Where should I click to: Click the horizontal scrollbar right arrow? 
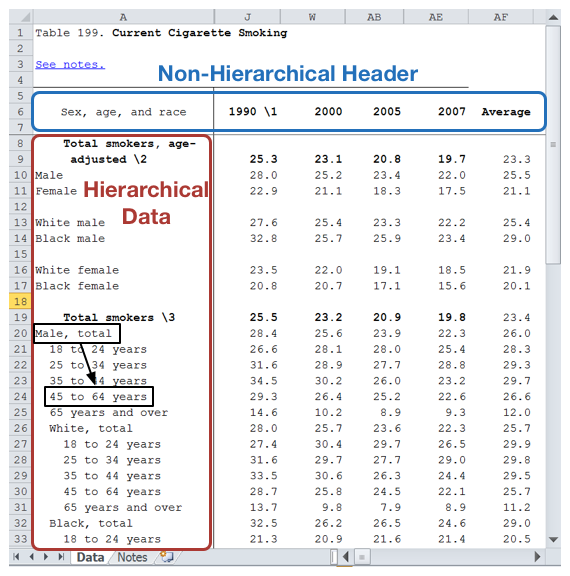click(x=537, y=557)
